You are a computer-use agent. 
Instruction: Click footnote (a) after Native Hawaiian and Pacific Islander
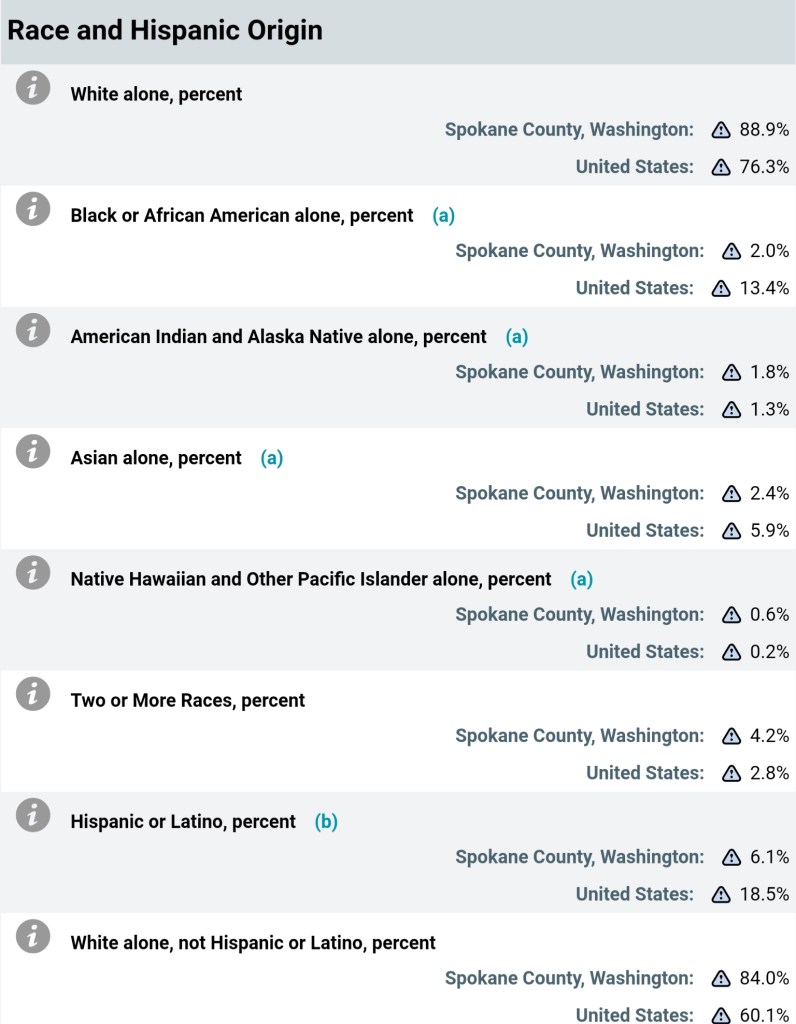click(x=581, y=579)
